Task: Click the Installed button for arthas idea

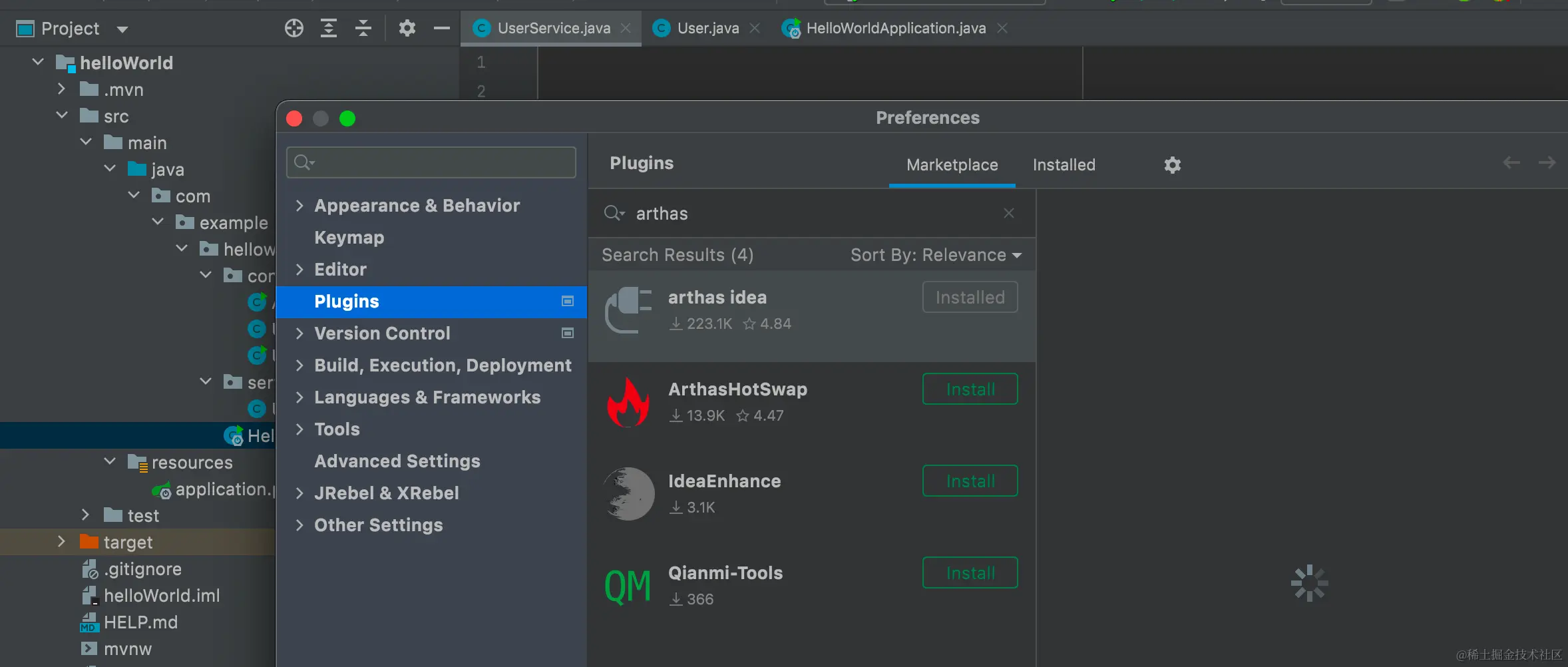Action: pos(970,297)
